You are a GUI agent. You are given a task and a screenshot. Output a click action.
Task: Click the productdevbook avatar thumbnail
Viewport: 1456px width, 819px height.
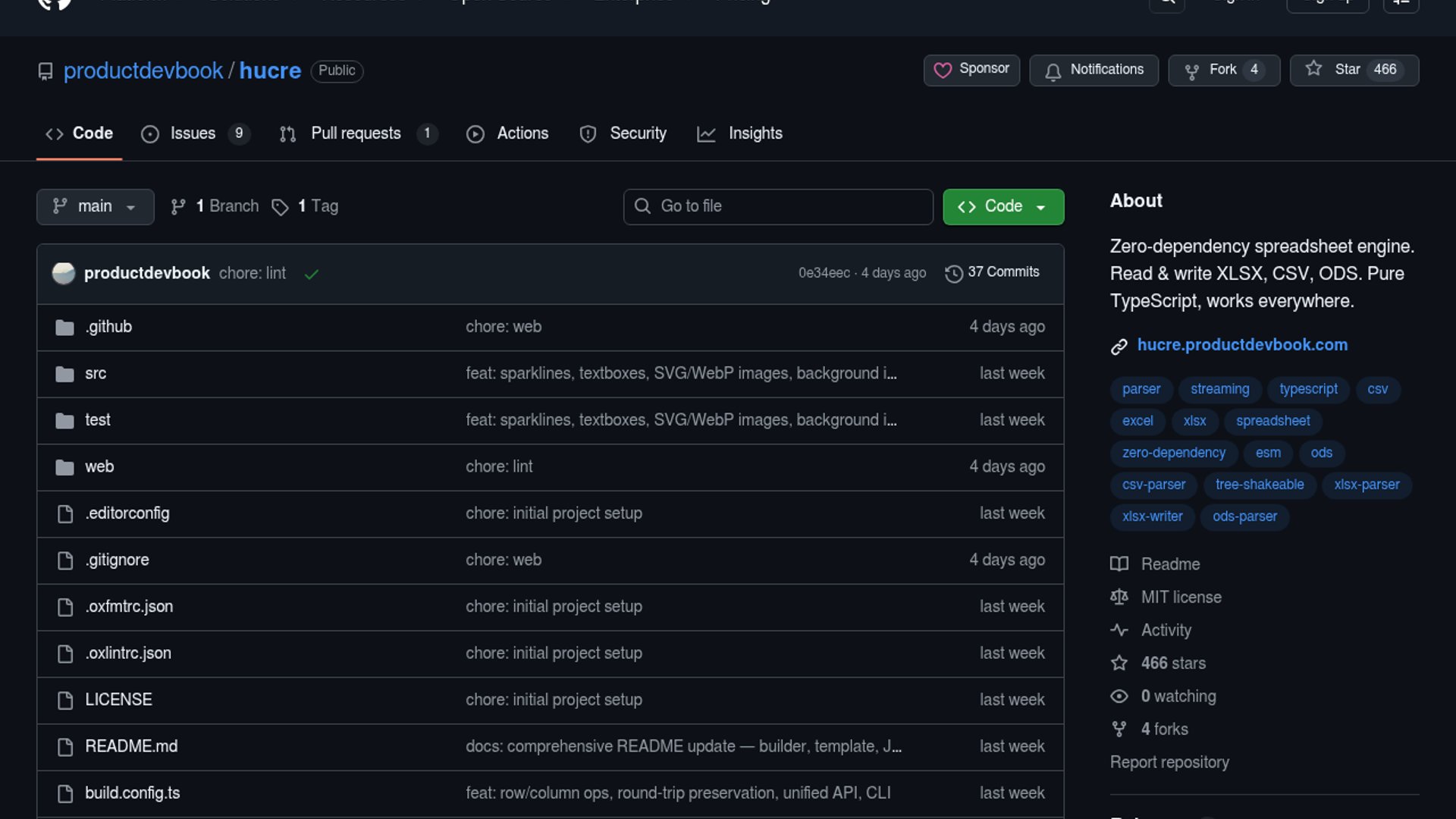pyautogui.click(x=64, y=273)
